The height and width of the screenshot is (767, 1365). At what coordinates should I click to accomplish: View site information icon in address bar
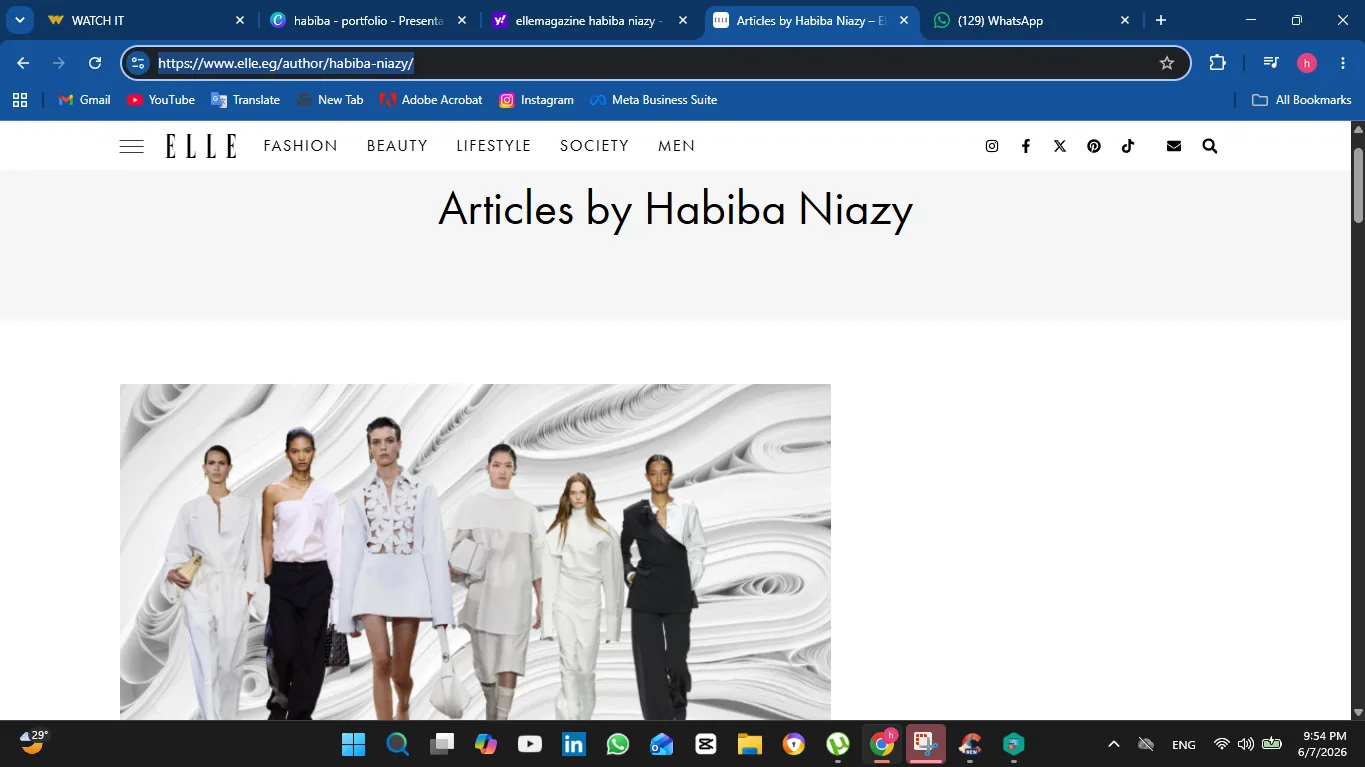point(138,63)
